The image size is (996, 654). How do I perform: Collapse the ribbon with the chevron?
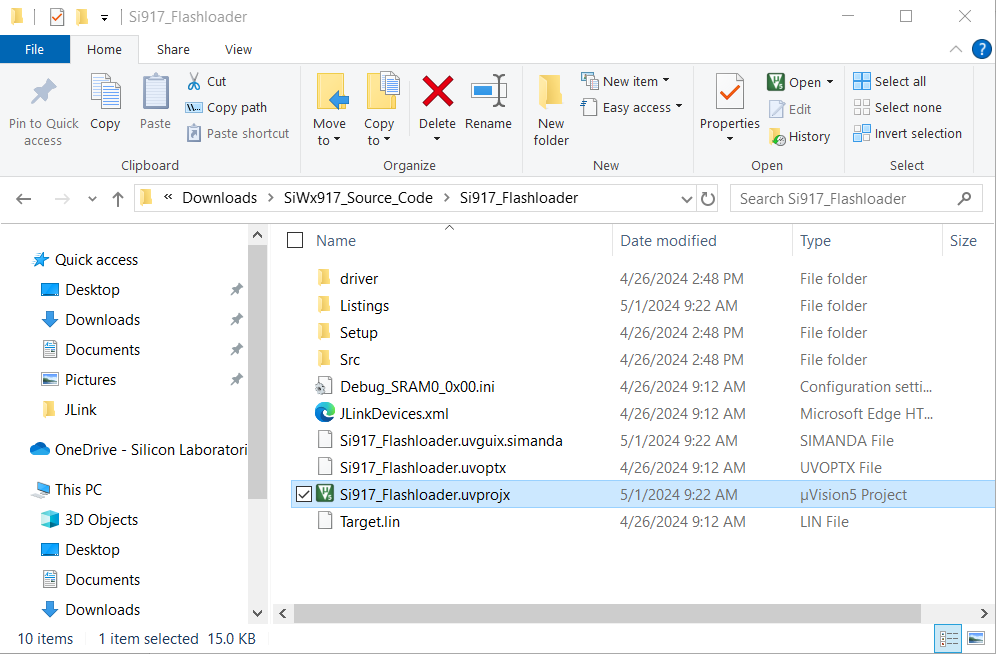pyautogui.click(x=955, y=49)
